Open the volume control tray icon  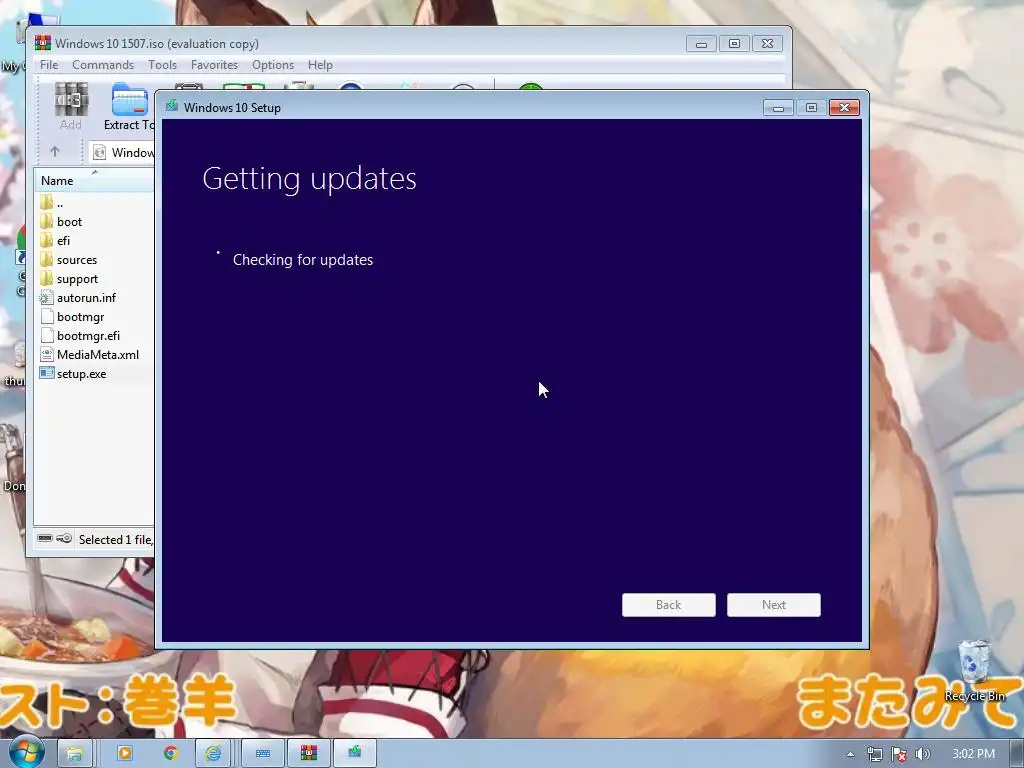click(922, 754)
